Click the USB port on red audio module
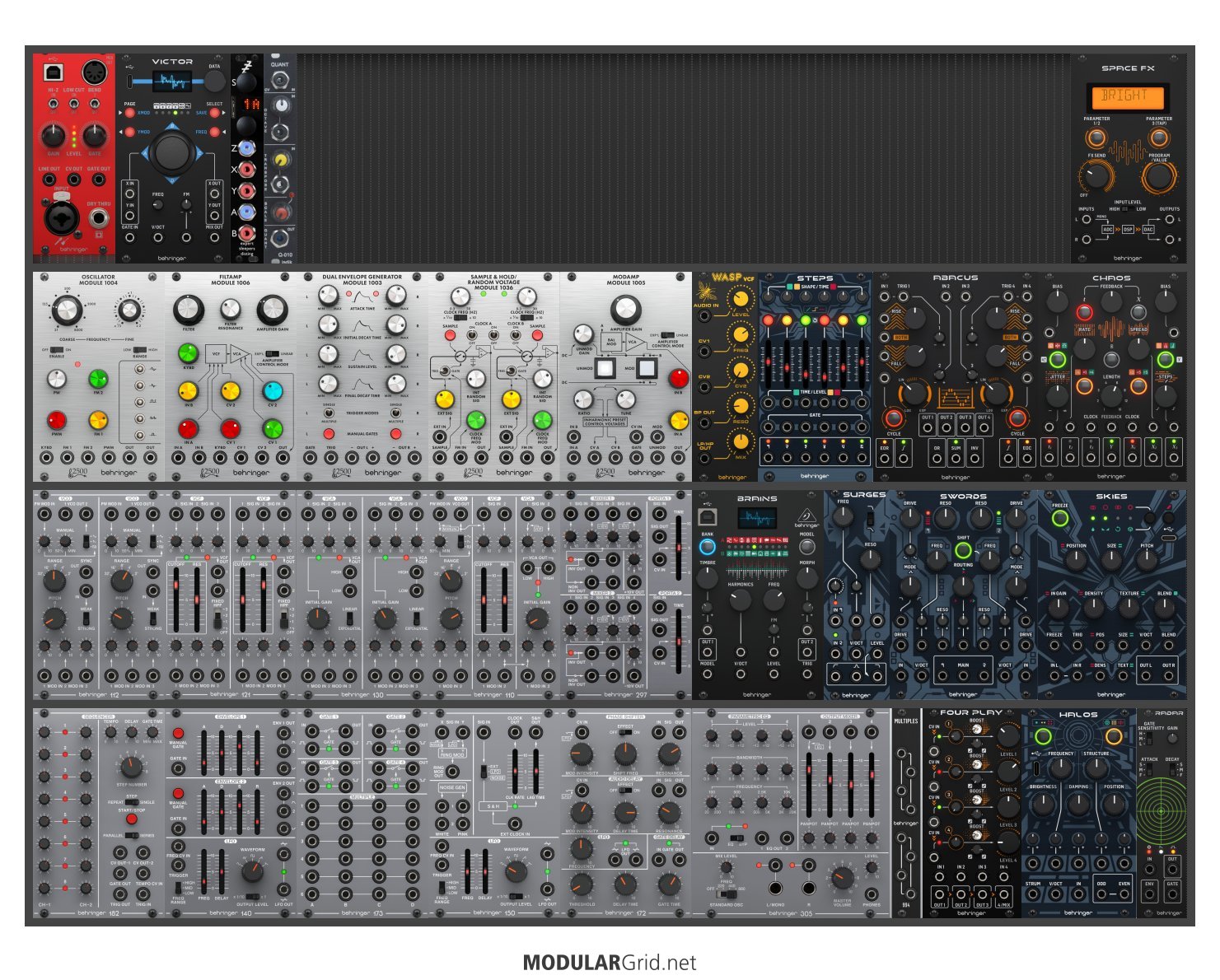This screenshot has width=1220, height=980. [53, 72]
